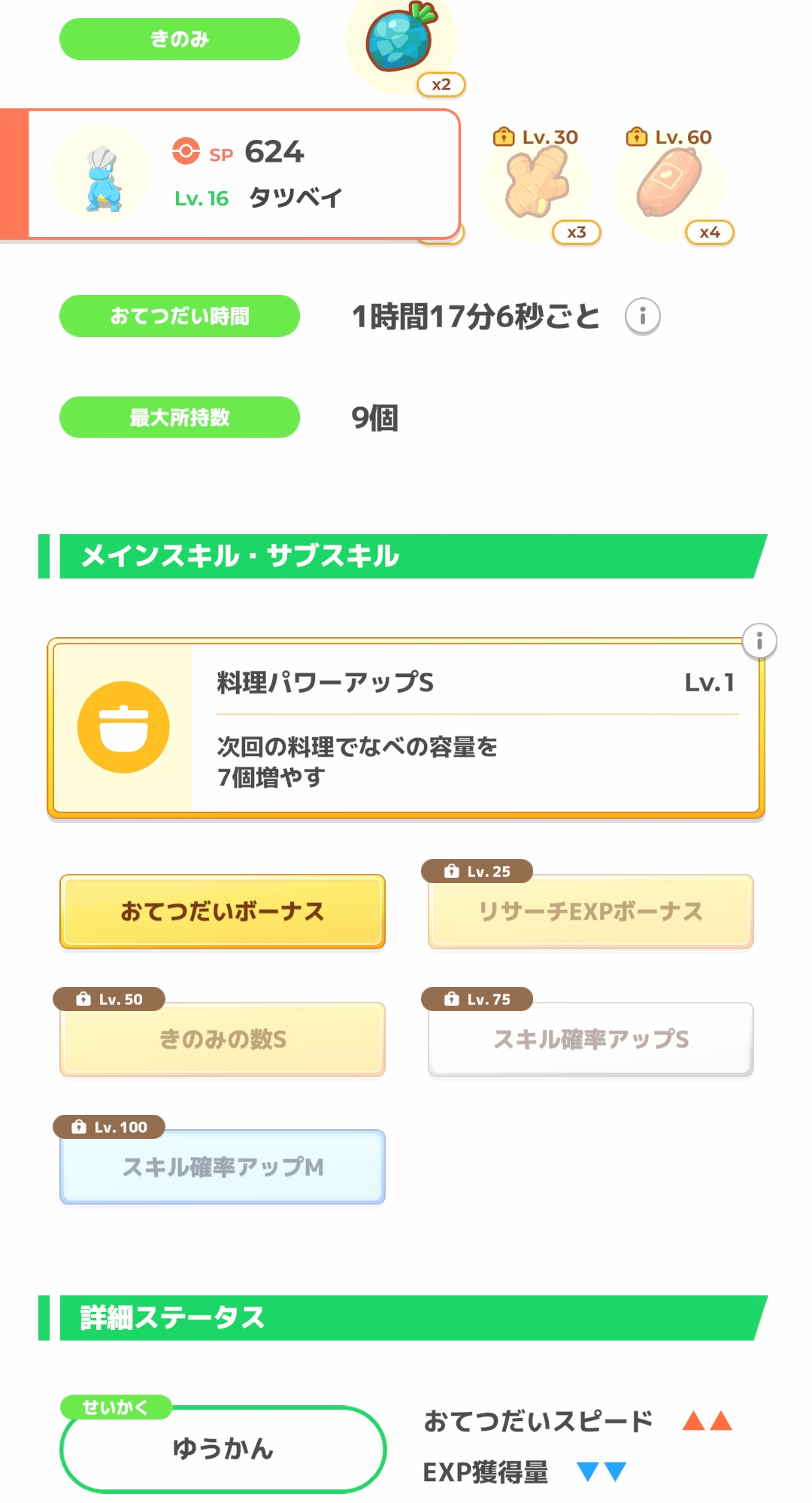Tap the 最大所持数 green label

[x=180, y=417]
